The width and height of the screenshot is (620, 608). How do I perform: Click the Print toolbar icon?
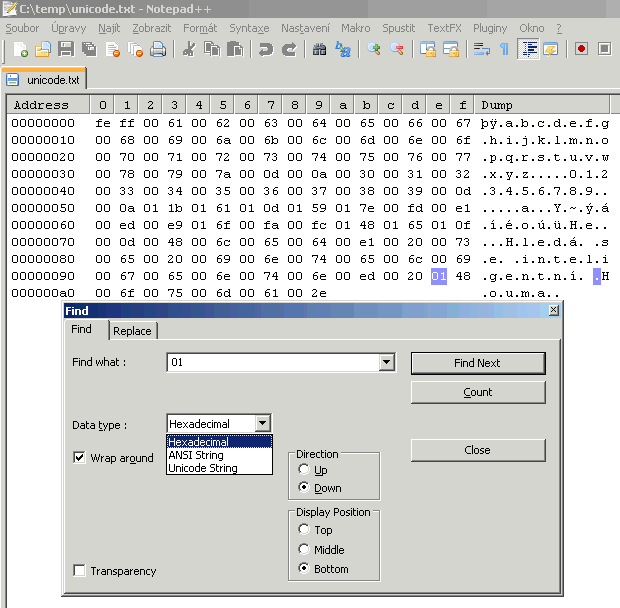point(158,49)
